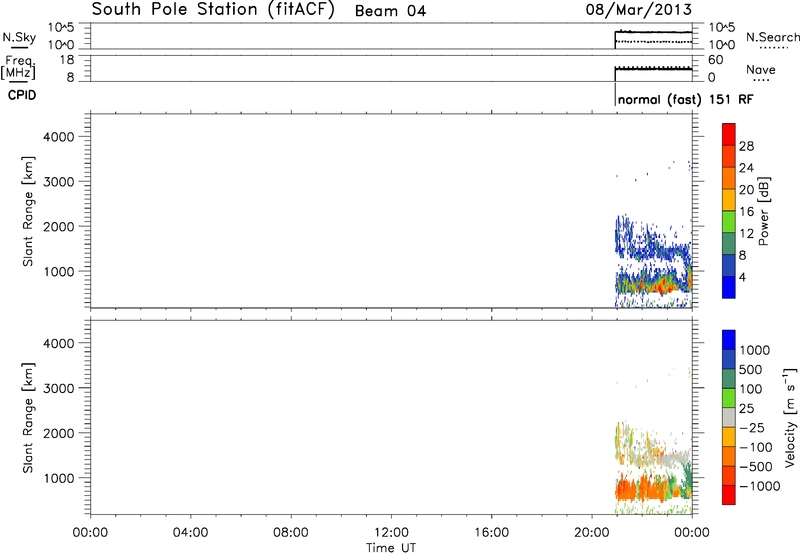
Task: Click the '16:00' time axis tick label
Action: coord(491,533)
